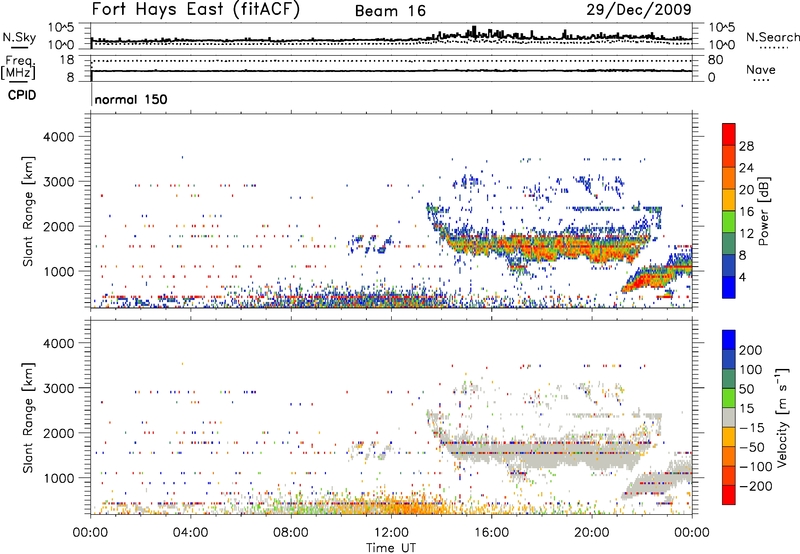Click the '4000' tick on the power panel
The height and width of the screenshot is (554, 800).
pos(58,137)
